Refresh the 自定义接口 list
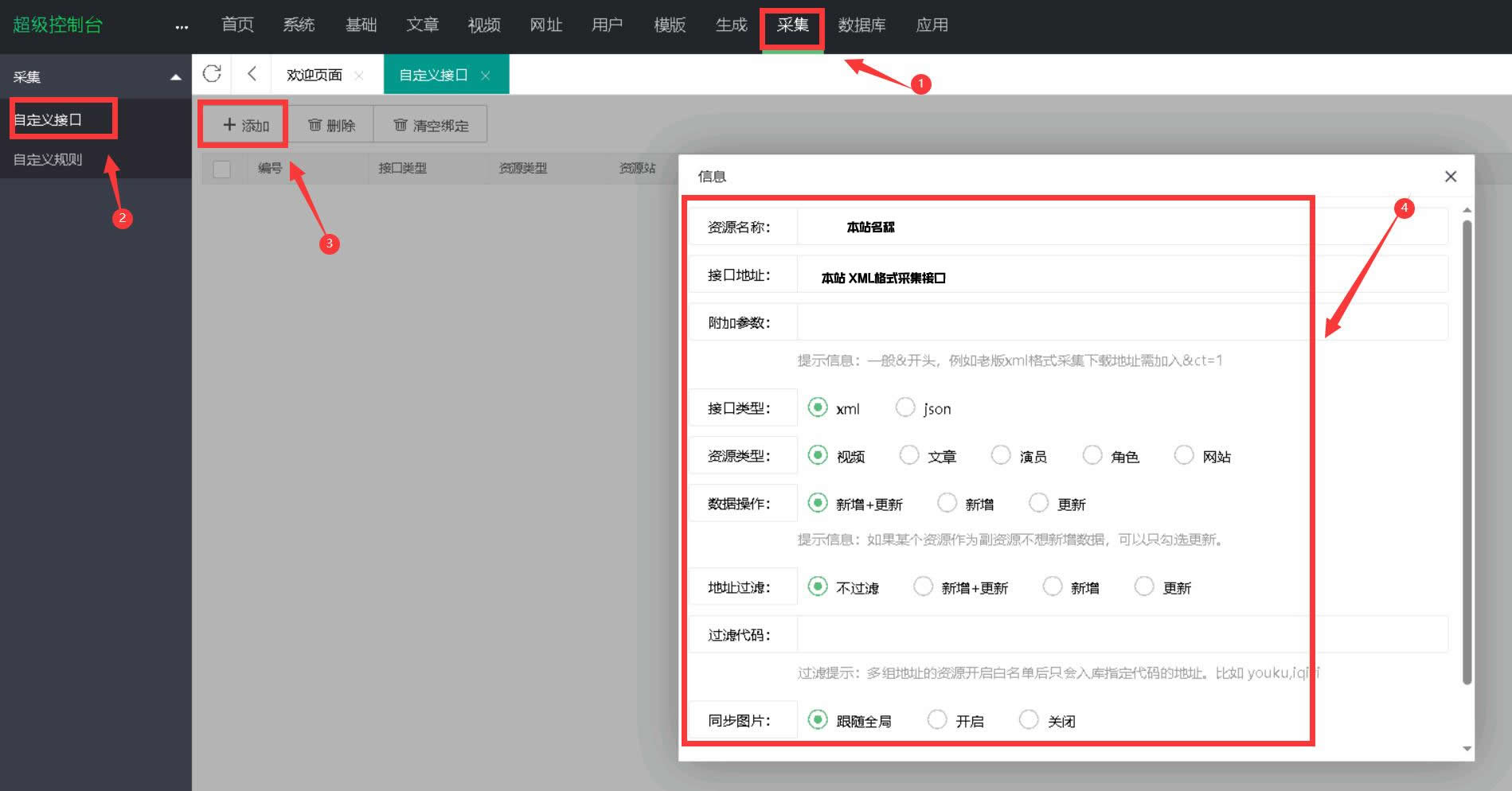This screenshot has width=1512, height=791. point(212,73)
